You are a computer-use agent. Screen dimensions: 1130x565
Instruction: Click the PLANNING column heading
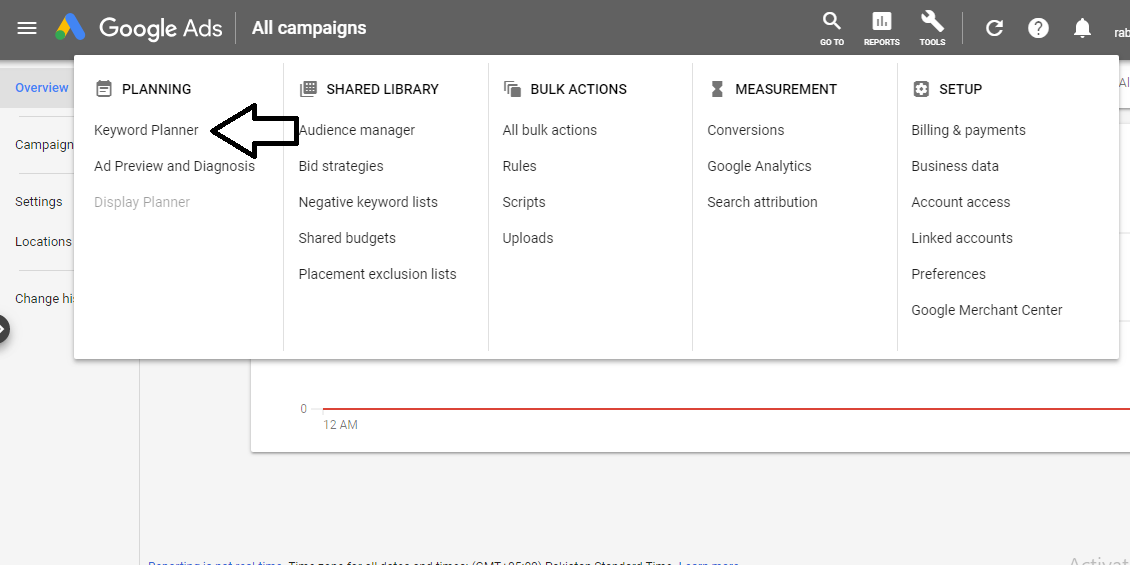[x=156, y=89]
